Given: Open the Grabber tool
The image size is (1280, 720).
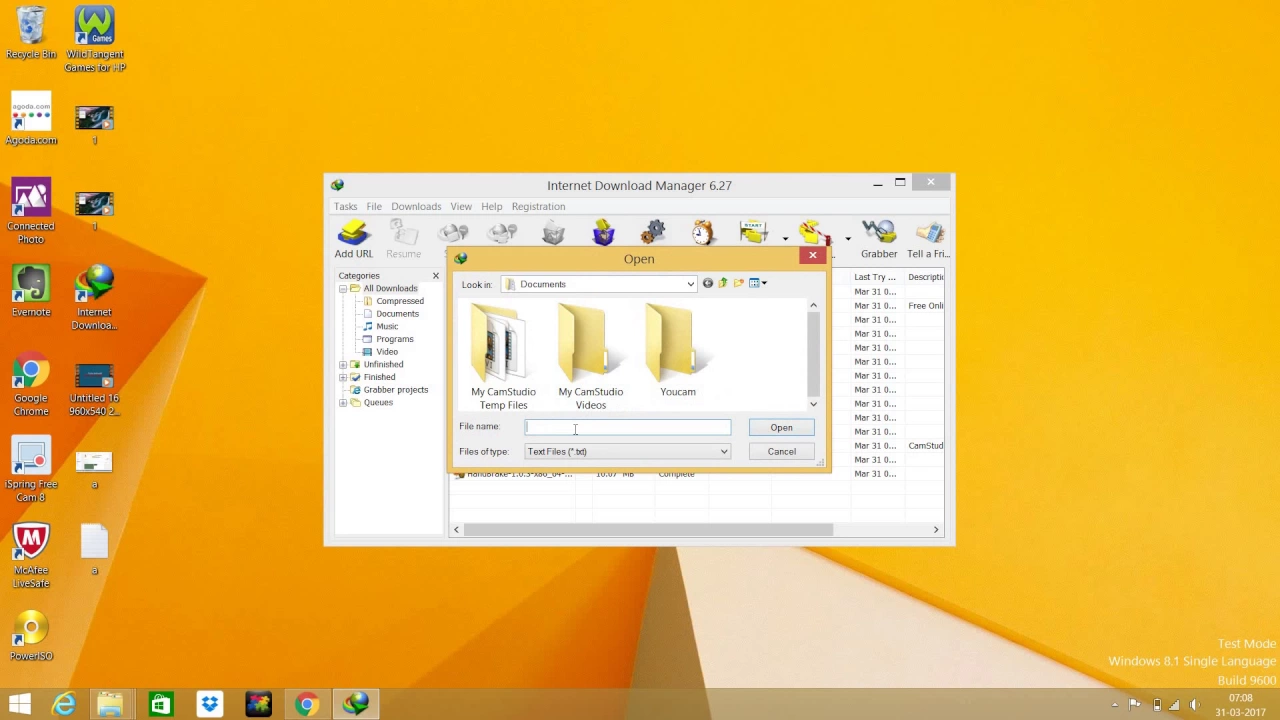Looking at the screenshot, I should [879, 240].
